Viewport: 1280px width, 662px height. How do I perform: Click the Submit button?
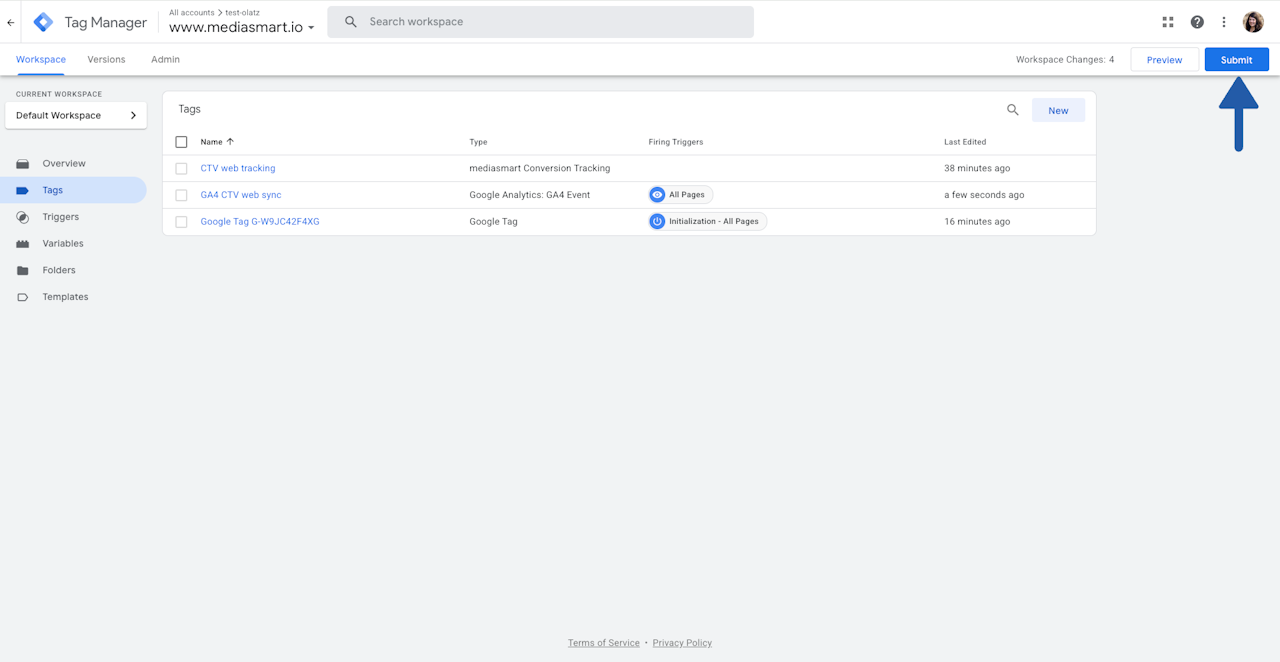coord(1236,60)
